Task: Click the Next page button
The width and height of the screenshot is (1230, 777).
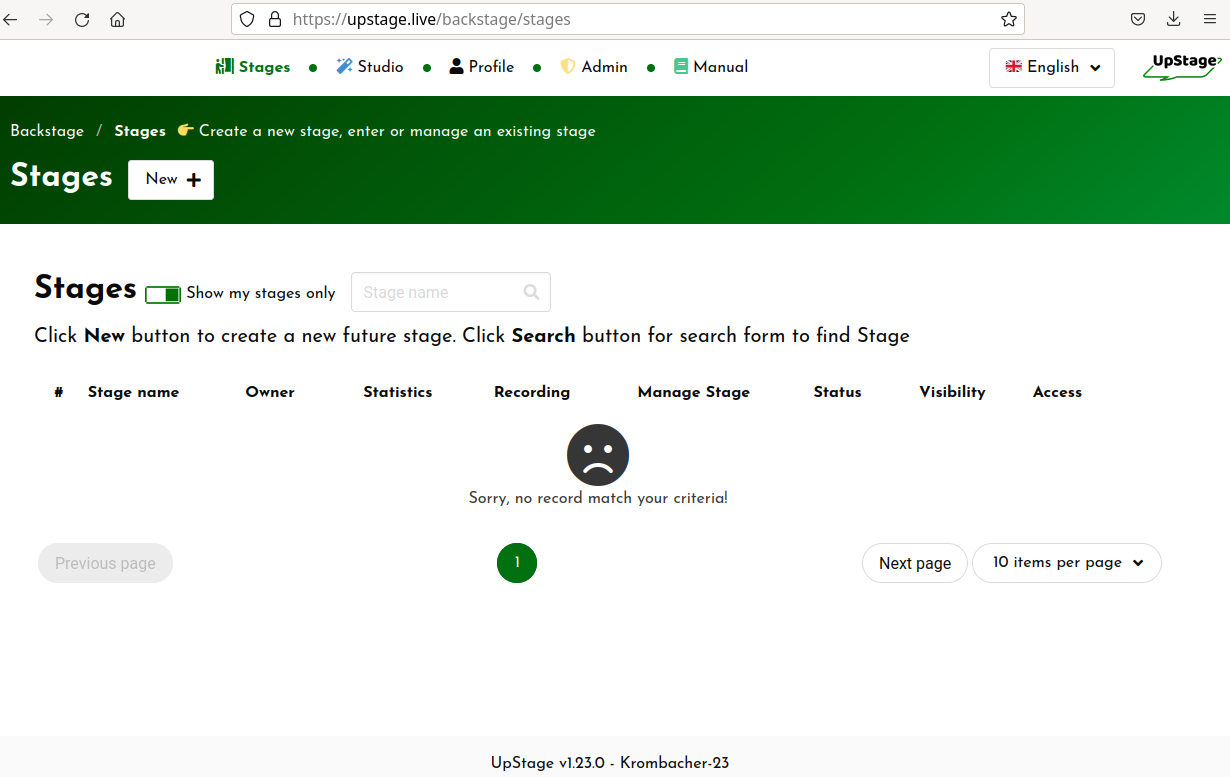Action: pyautogui.click(x=915, y=563)
